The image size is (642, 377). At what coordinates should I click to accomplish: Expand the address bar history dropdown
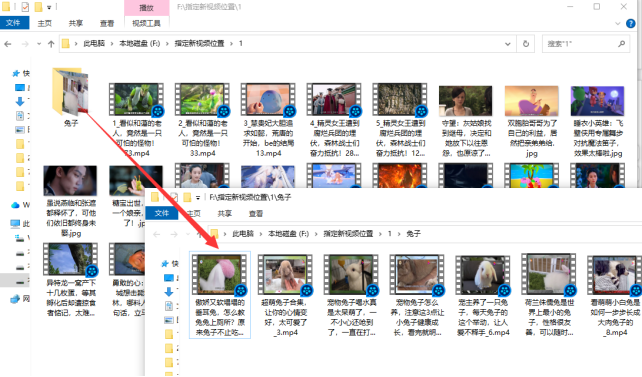[508, 44]
